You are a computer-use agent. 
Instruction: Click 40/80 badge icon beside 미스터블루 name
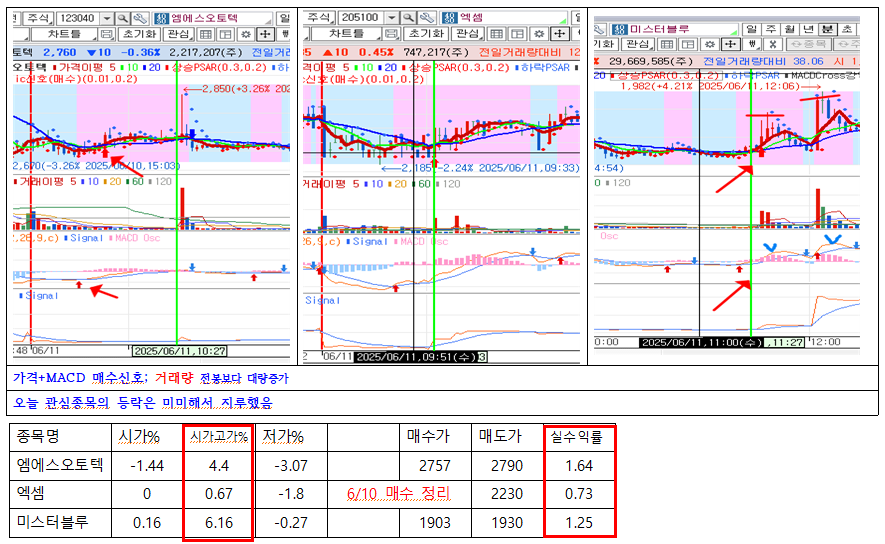coord(620,29)
